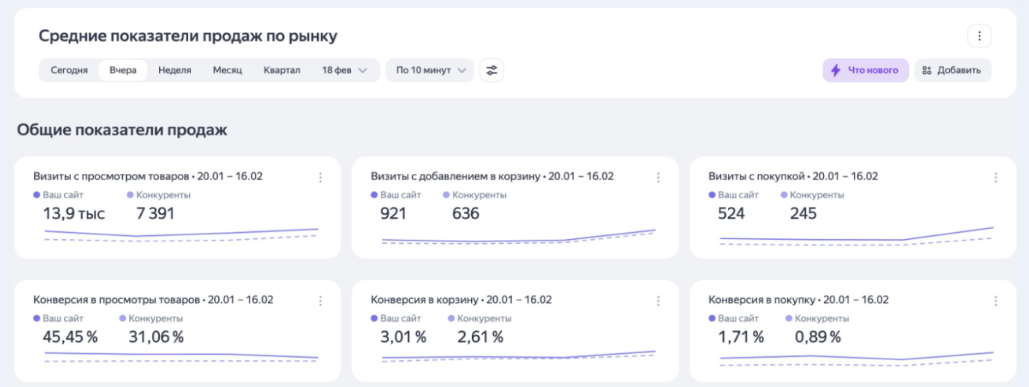Image resolution: width=1029 pixels, height=387 pixels.
Task: Click the Конверсия в корзину sparkline chart
Action: click(x=518, y=356)
